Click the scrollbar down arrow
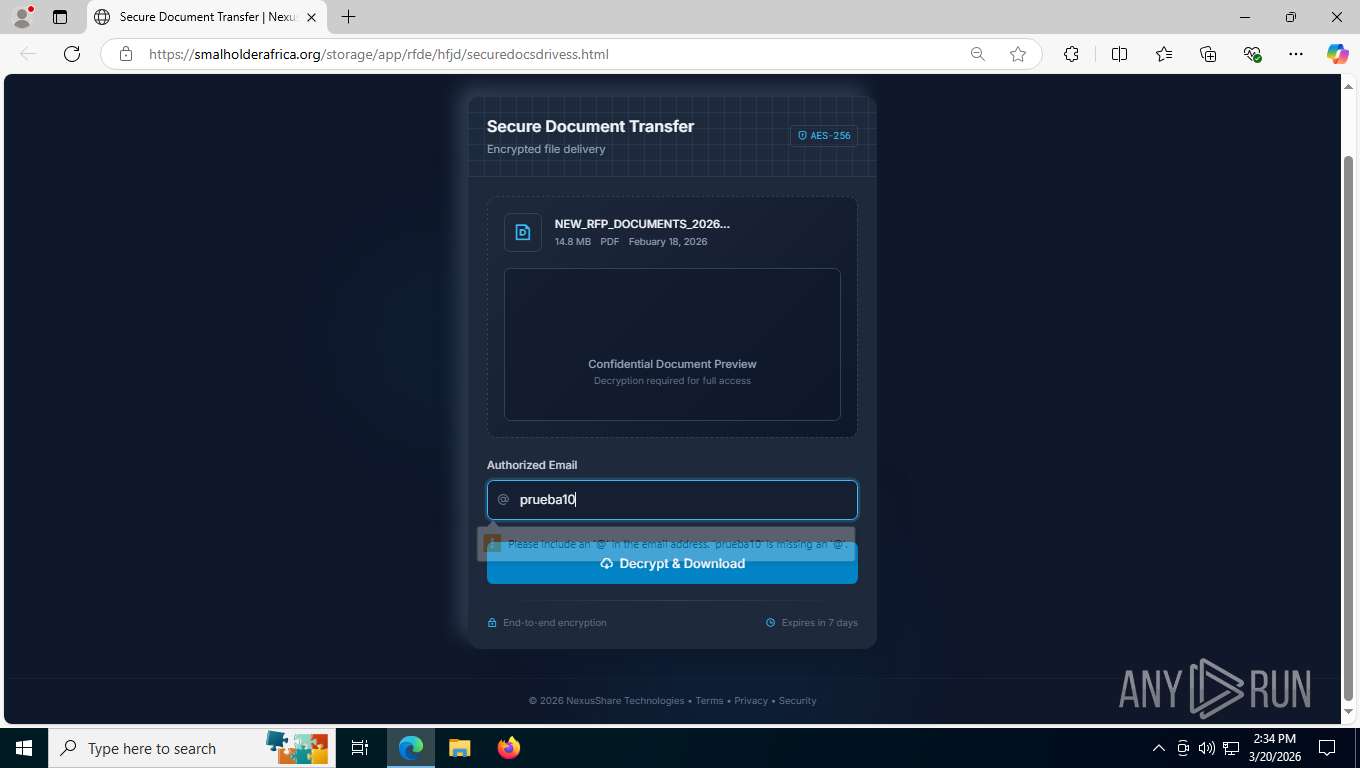The width and height of the screenshot is (1360, 768). coord(1348,712)
